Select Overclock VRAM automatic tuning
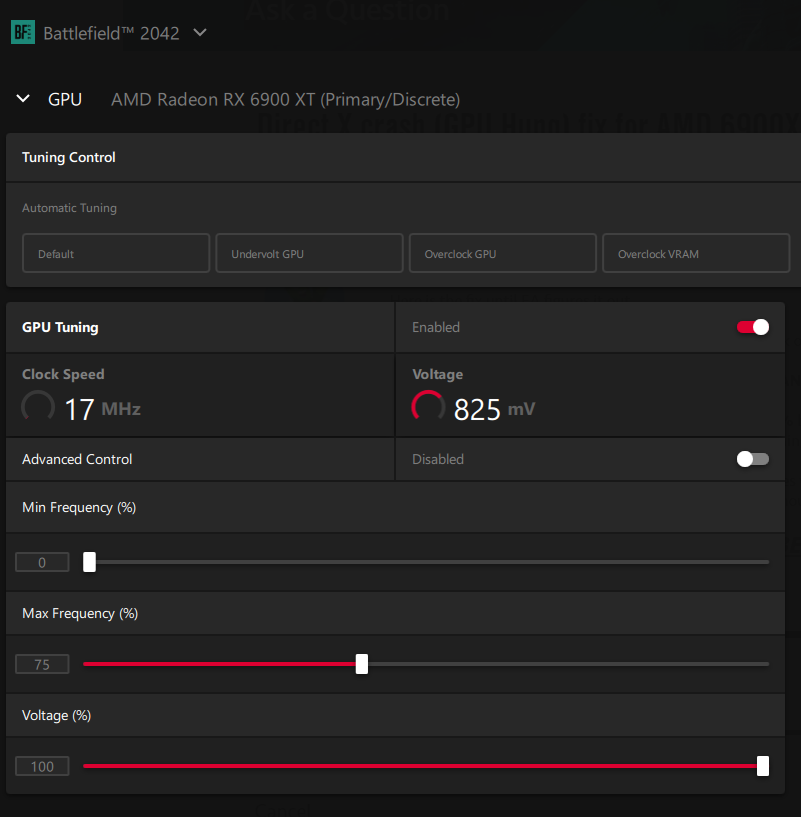This screenshot has width=801, height=817. (x=696, y=253)
